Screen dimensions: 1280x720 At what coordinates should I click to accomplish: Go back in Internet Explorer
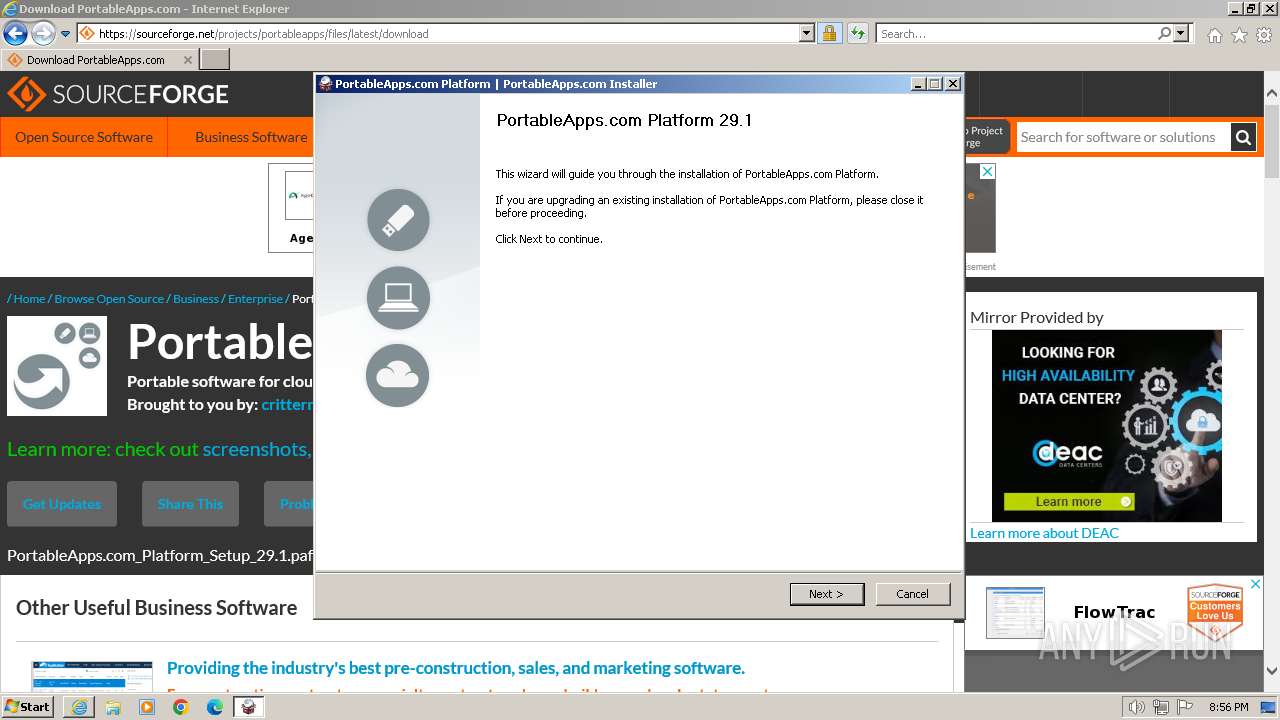15,33
